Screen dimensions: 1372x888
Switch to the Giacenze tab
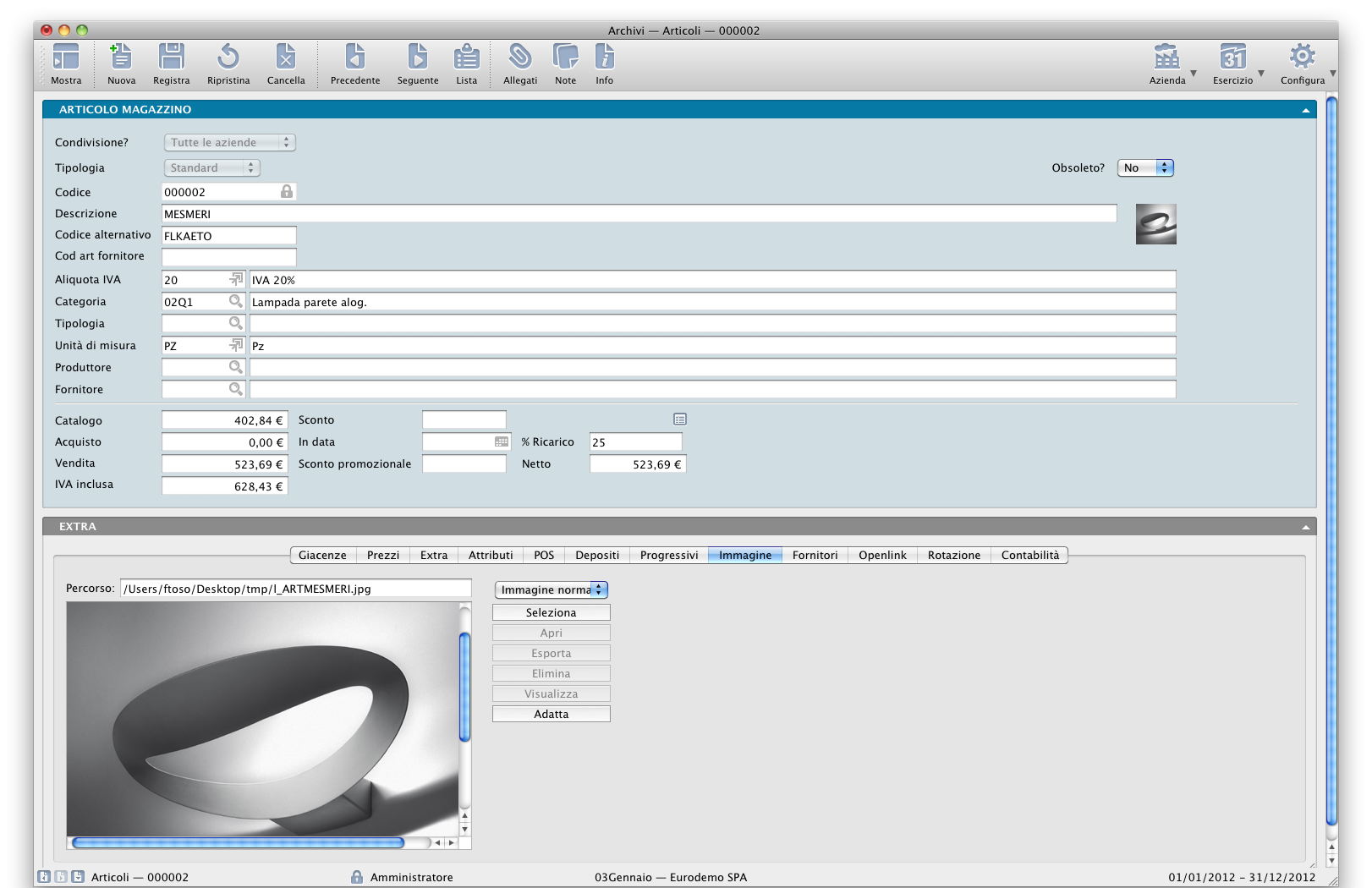pyautogui.click(x=322, y=555)
